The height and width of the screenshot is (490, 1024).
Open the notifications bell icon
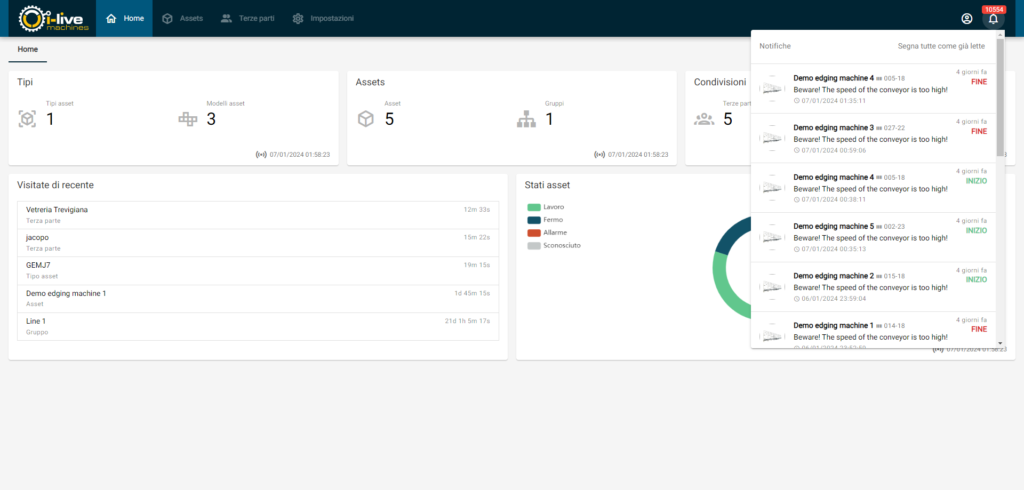[992, 18]
